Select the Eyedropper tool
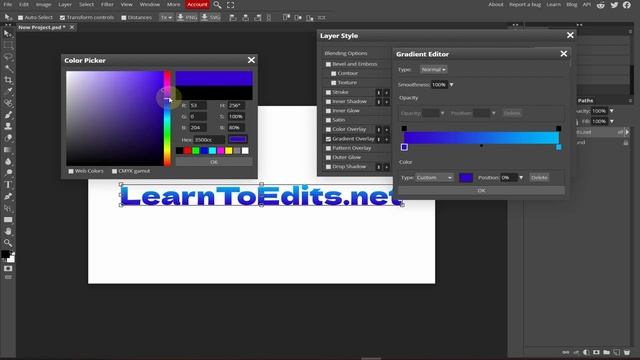 pos(8,91)
